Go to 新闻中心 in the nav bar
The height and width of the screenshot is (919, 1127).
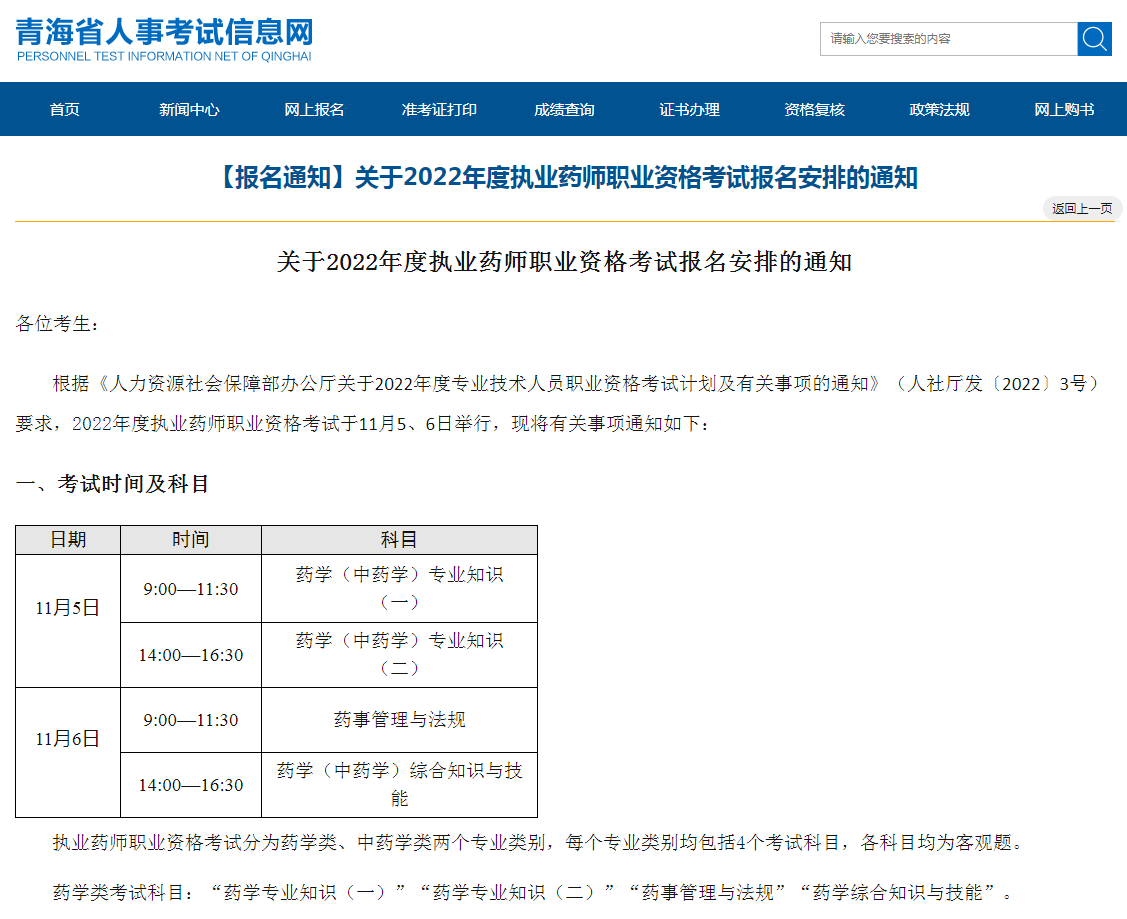[189, 110]
